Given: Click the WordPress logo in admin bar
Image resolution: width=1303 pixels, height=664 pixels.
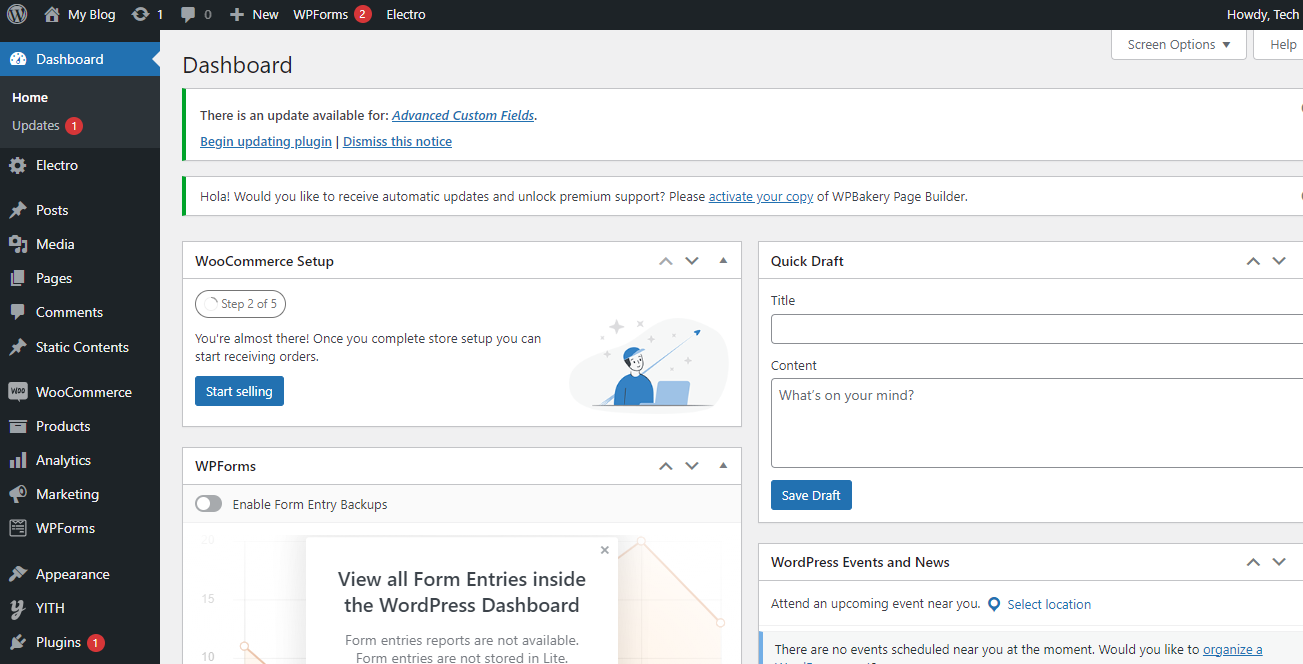Looking at the screenshot, I should [x=17, y=14].
